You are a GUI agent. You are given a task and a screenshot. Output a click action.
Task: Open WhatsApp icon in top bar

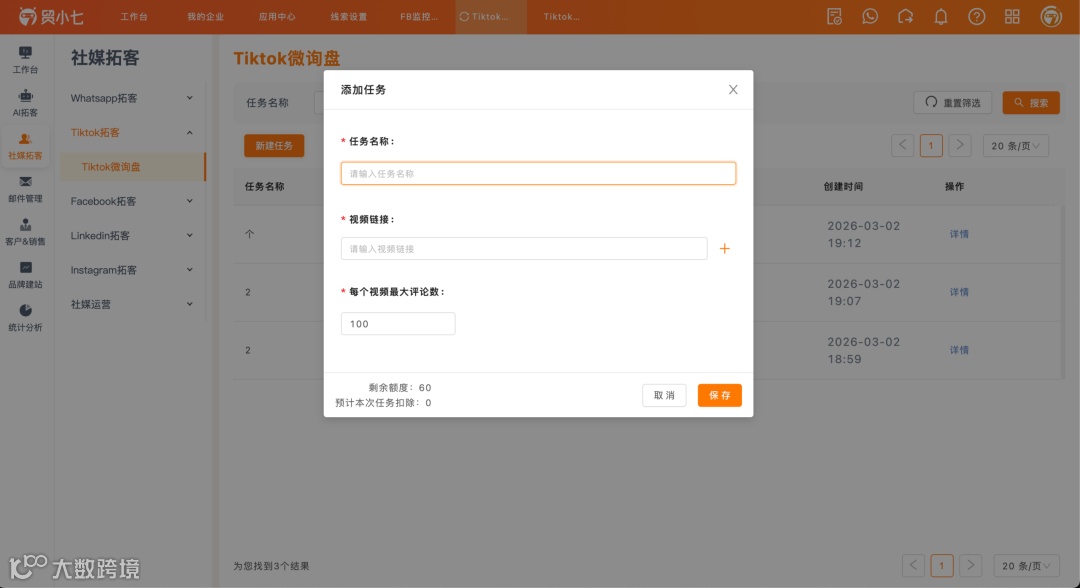click(x=870, y=17)
